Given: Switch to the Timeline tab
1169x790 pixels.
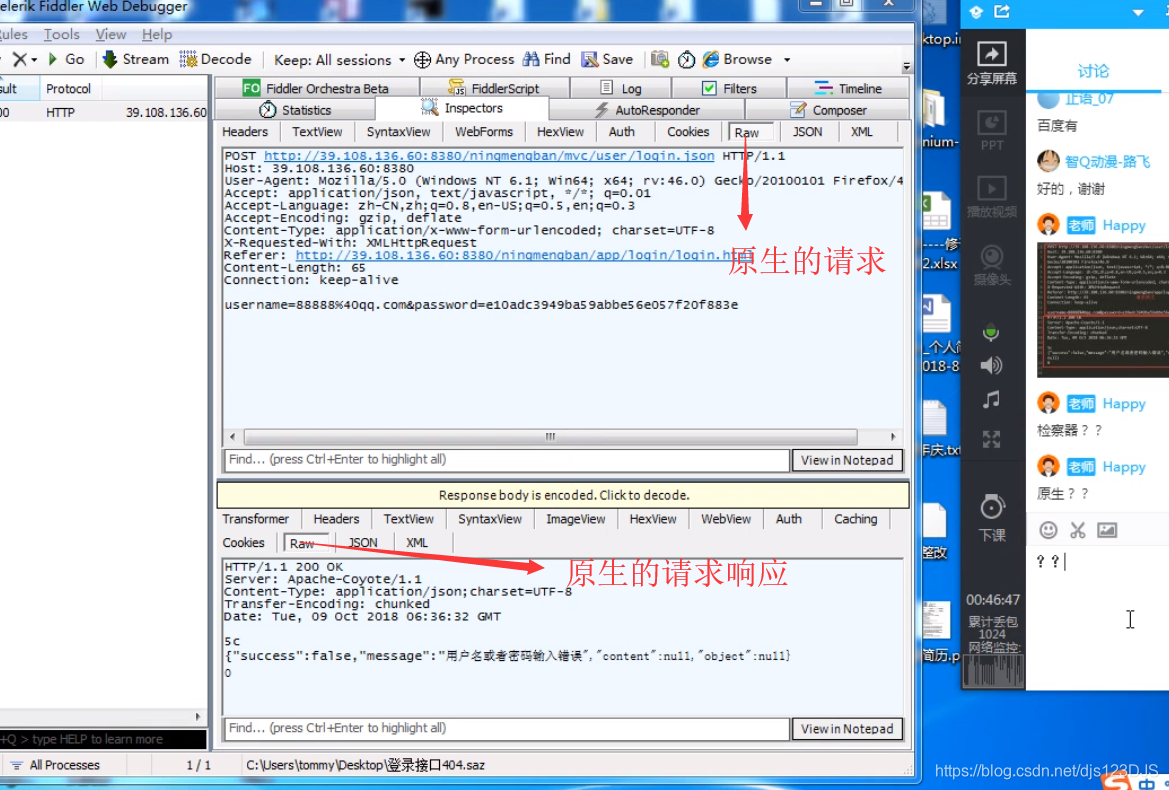Looking at the screenshot, I should click(848, 88).
